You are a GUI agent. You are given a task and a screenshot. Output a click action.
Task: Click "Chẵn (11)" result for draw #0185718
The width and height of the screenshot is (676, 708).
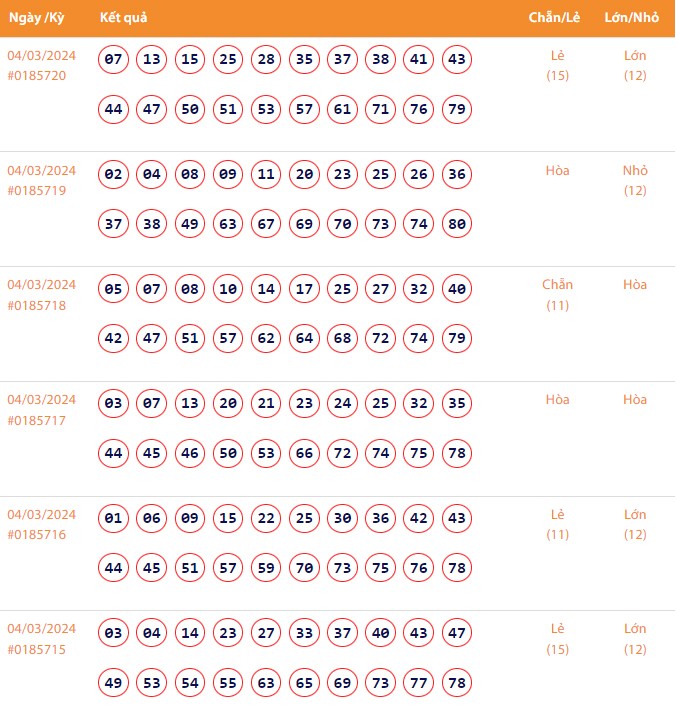557,294
